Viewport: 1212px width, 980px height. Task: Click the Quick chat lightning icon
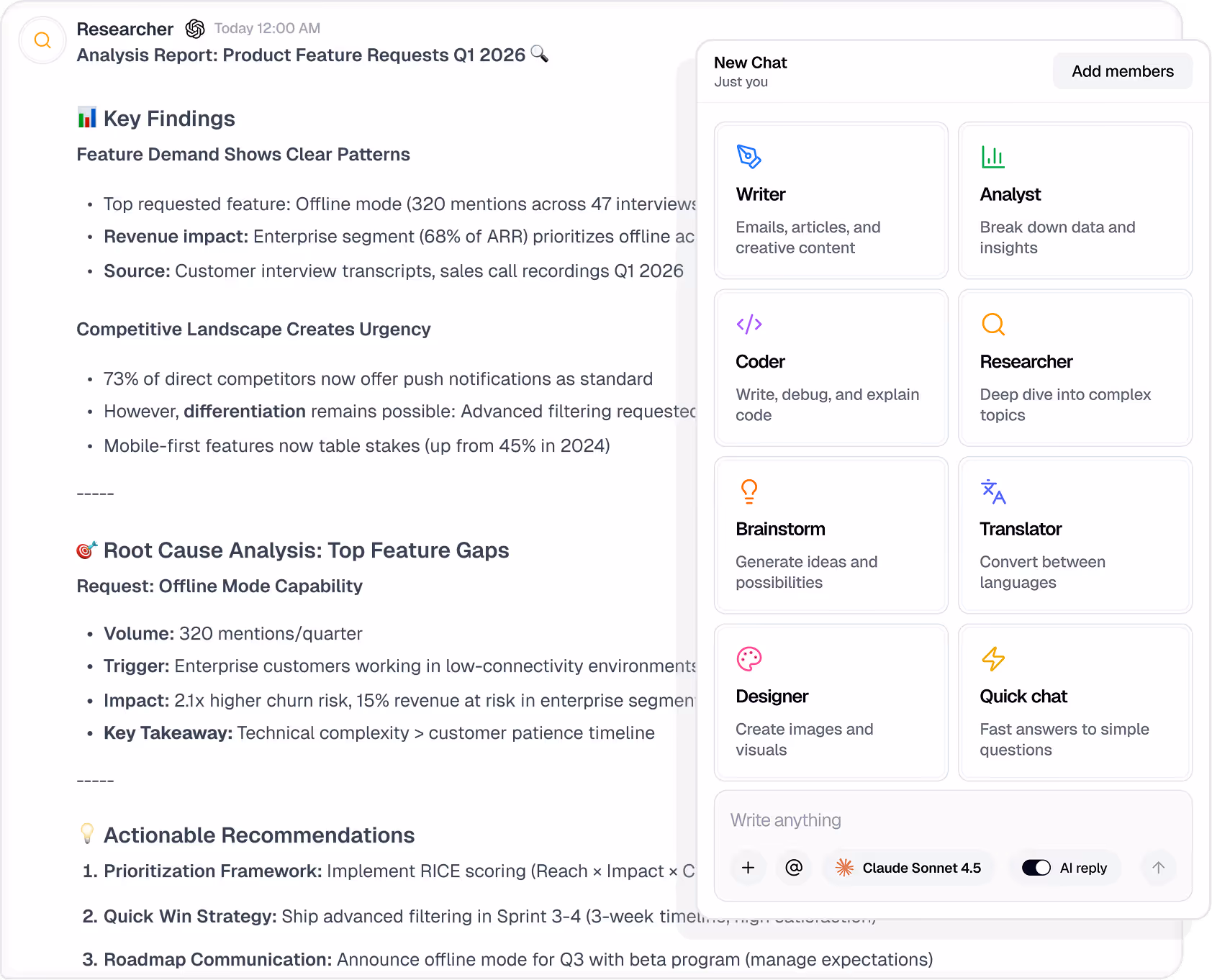pos(993,658)
